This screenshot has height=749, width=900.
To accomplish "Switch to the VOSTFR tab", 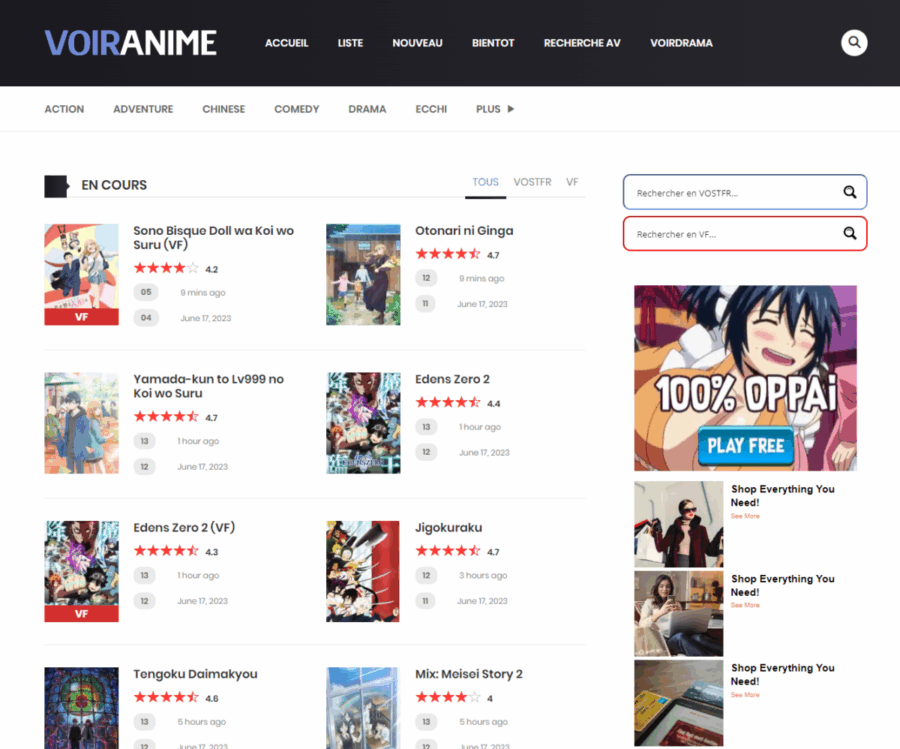I will 532,183.
